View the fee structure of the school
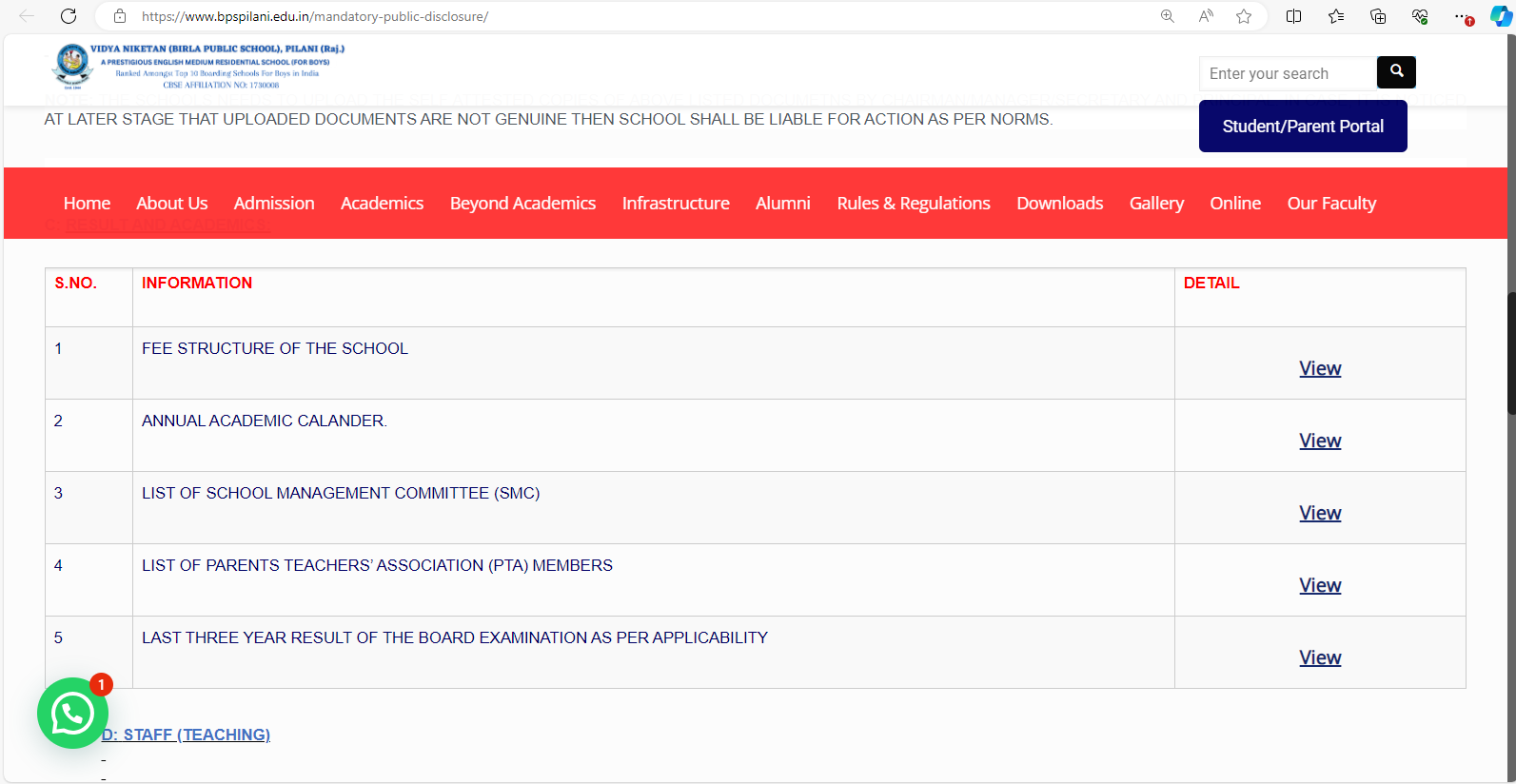 pyautogui.click(x=1320, y=368)
